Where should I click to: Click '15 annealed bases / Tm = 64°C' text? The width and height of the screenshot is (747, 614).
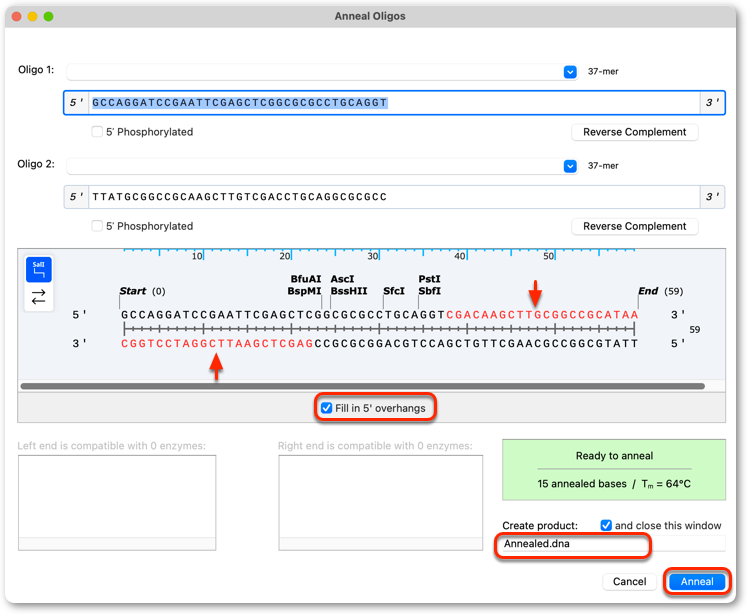pos(614,484)
